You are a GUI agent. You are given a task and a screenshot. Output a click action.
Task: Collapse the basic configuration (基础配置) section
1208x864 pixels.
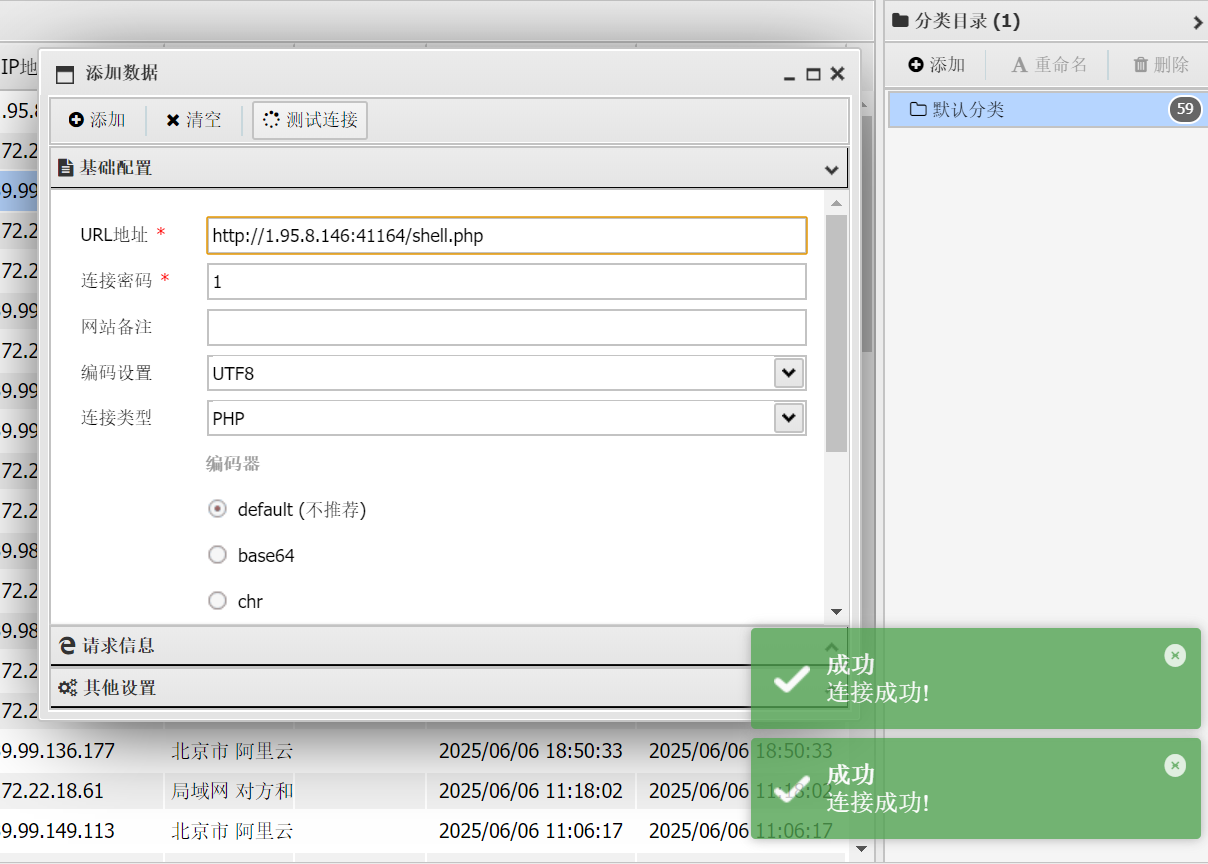(448, 168)
